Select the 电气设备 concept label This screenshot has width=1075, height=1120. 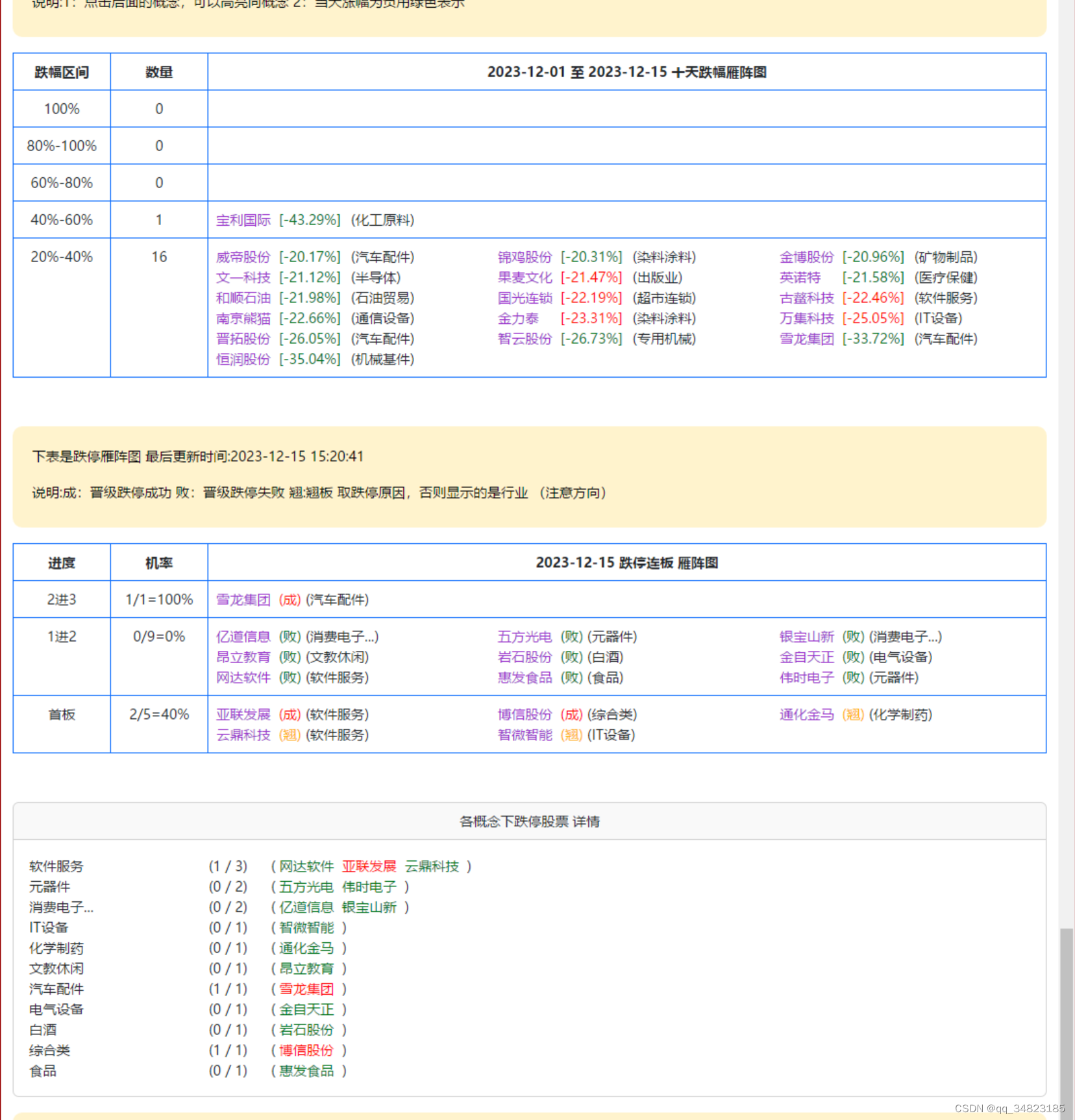pyautogui.click(x=56, y=1010)
